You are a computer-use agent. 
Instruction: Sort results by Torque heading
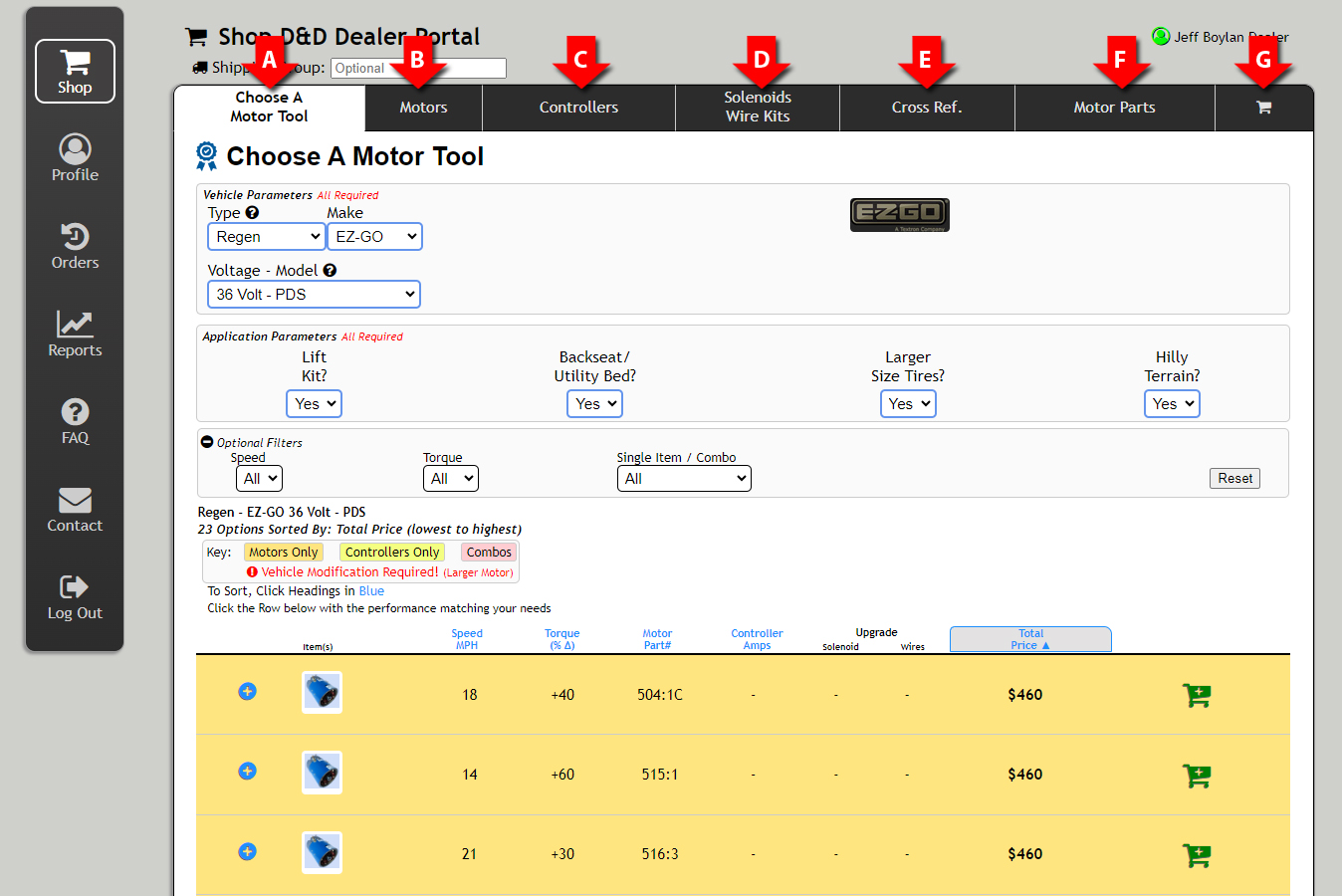pyautogui.click(x=561, y=639)
